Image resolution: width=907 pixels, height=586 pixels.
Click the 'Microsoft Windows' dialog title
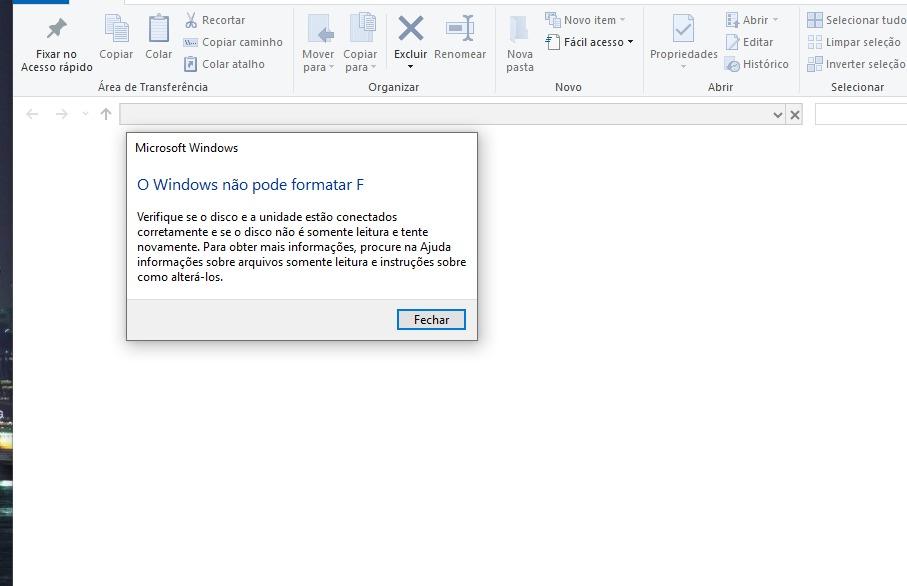(186, 148)
